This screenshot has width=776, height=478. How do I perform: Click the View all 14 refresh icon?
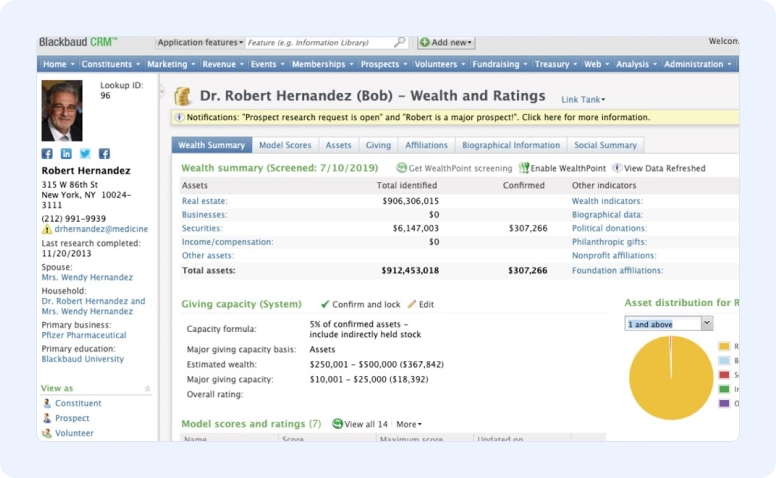tap(338, 424)
